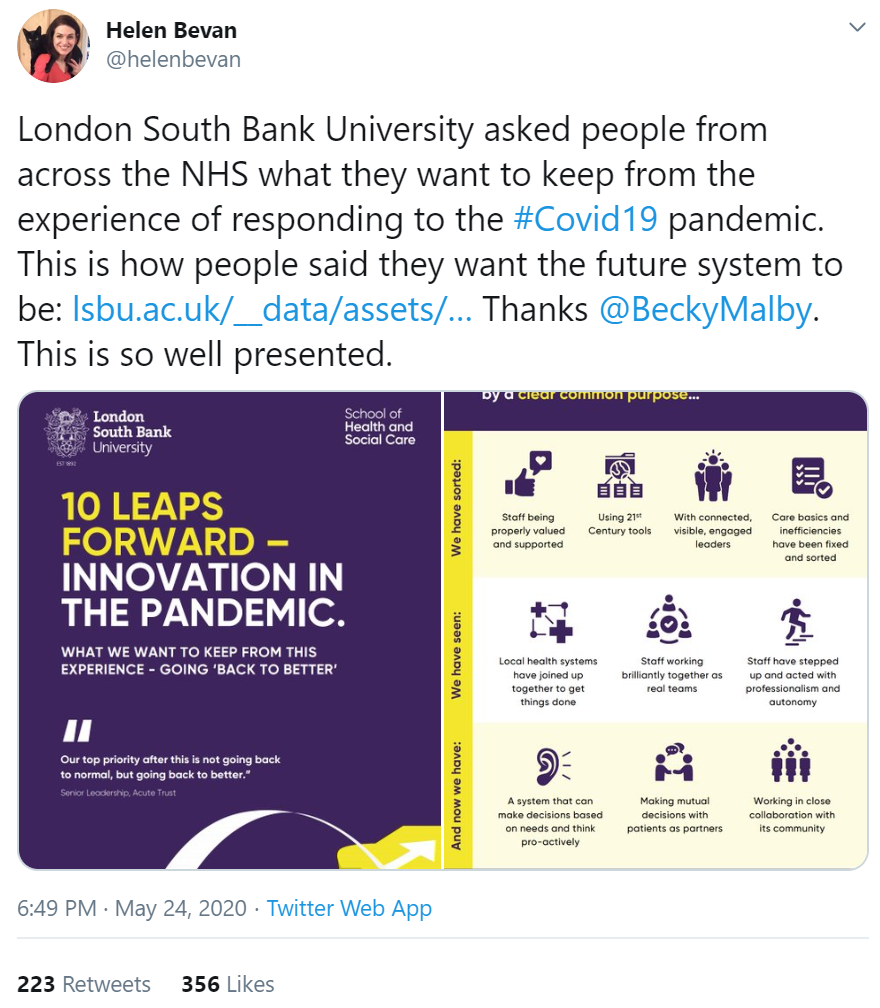Open the @BeckyMalby mention
Image resolution: width=880 pixels, height=1008 pixels.
706,310
